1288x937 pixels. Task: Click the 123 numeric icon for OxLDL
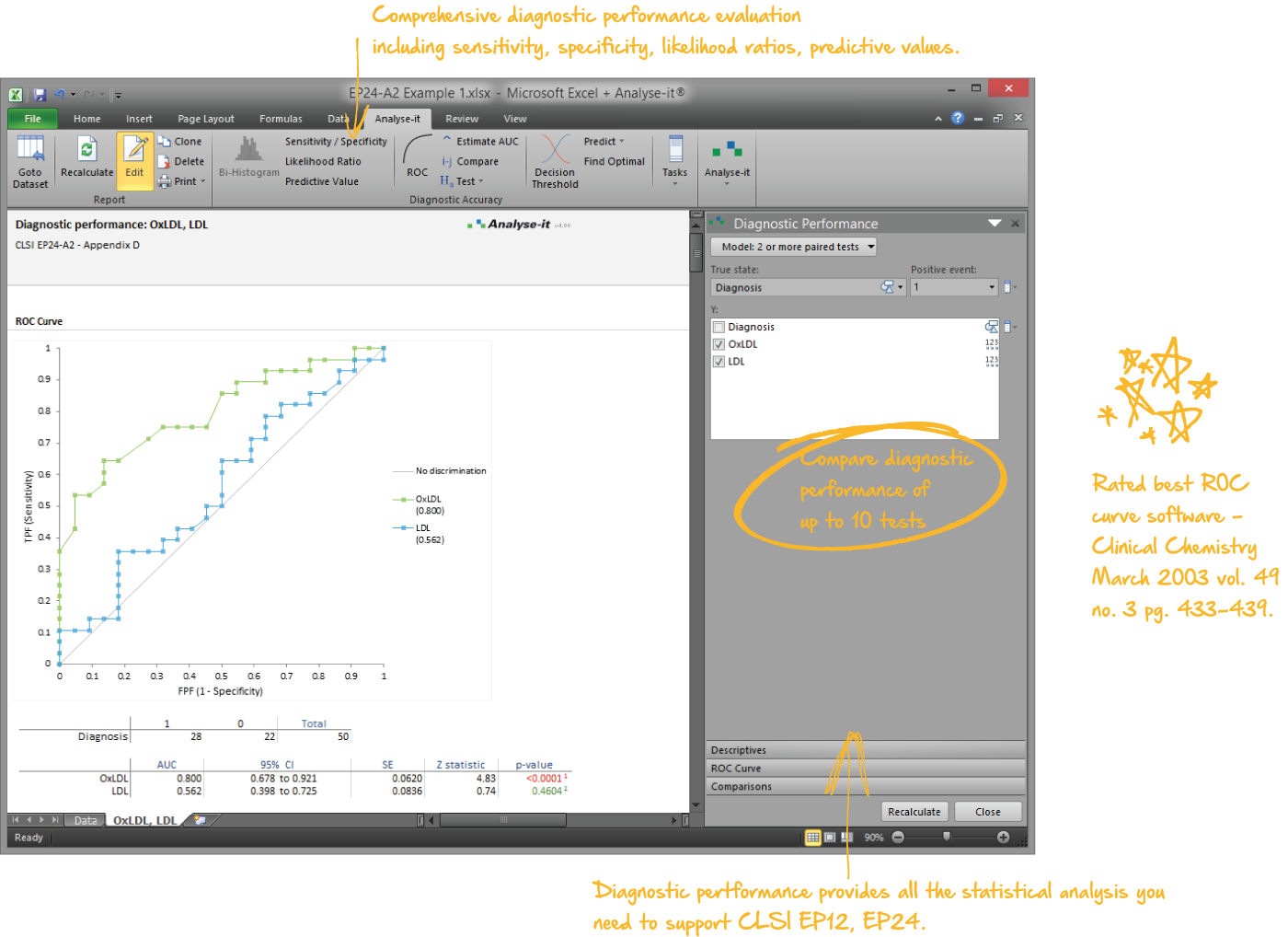[992, 344]
